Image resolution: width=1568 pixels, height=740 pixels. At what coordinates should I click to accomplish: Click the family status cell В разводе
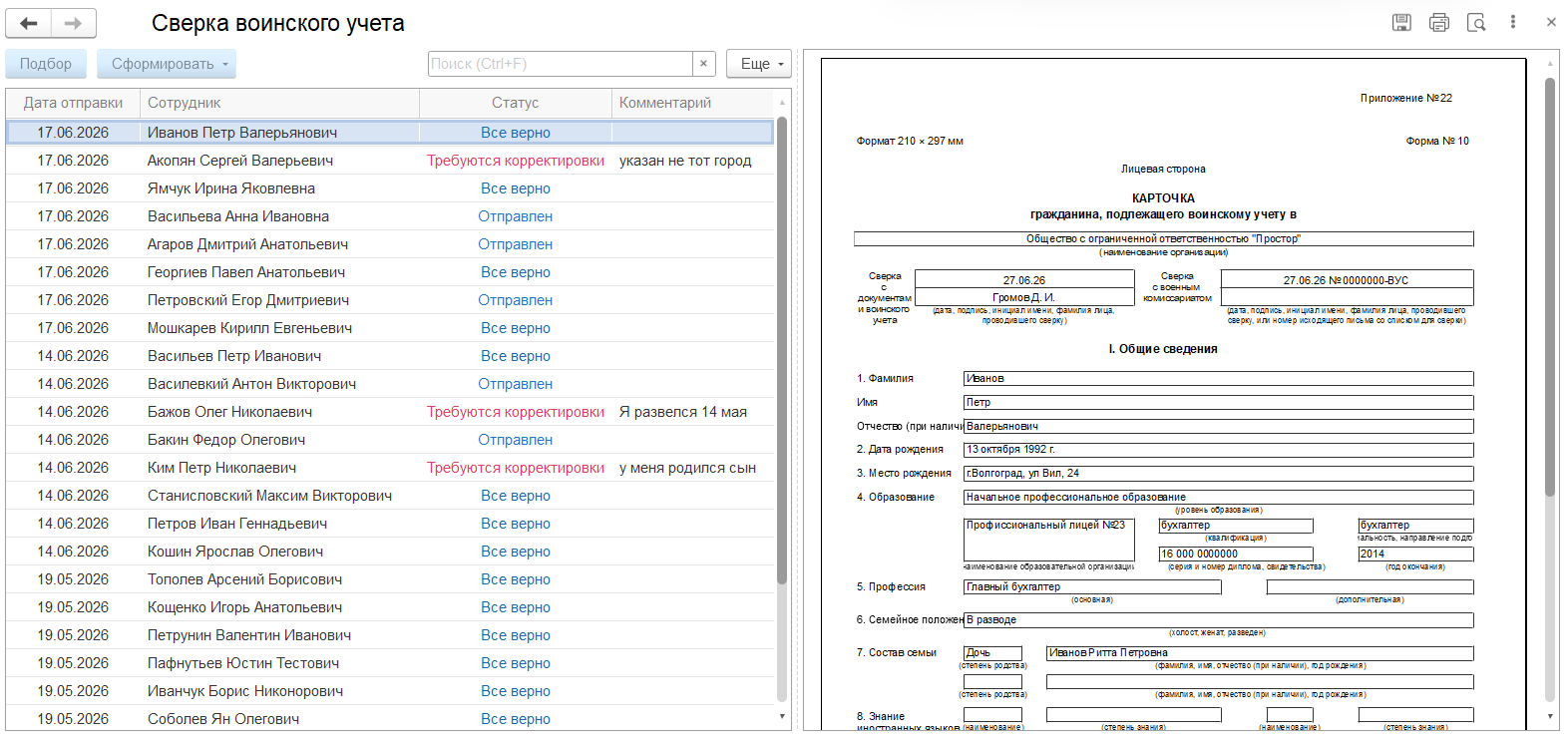[x=1218, y=620]
